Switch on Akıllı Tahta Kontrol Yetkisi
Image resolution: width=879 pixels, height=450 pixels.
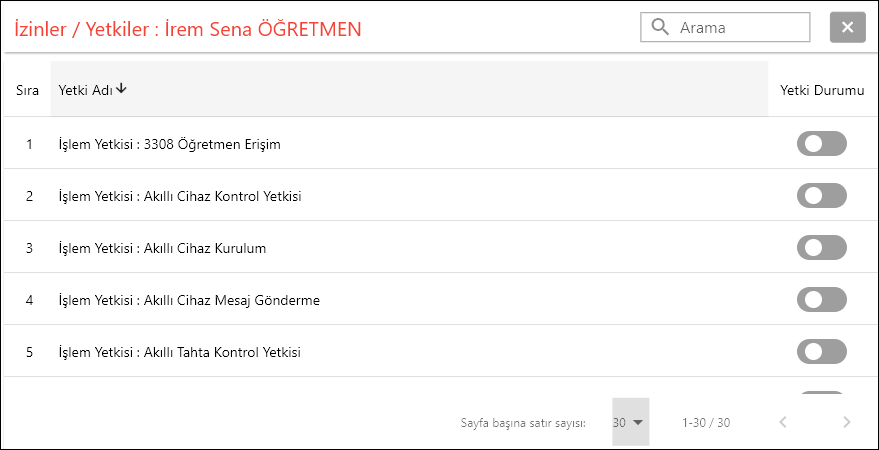click(821, 352)
